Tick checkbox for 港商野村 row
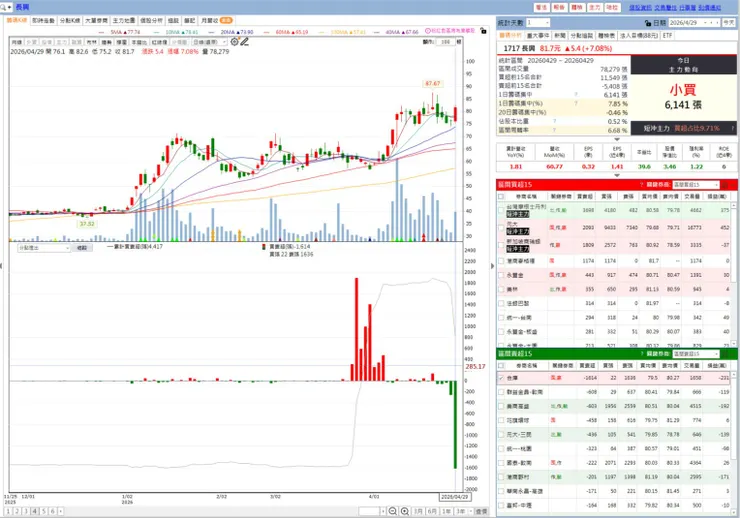Screen dimensions: 740x518 tap(501, 477)
